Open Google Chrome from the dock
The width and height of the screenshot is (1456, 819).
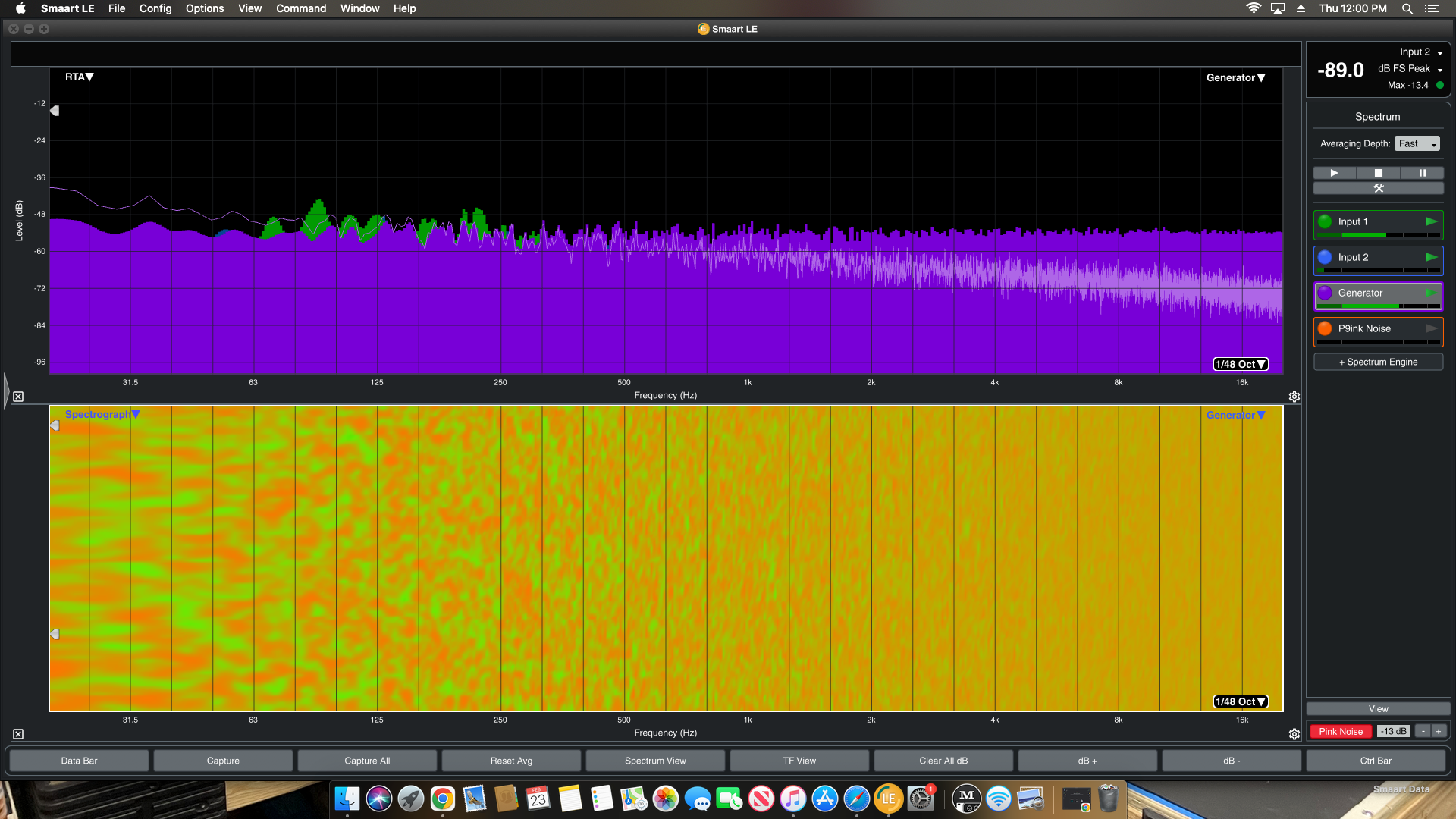tap(443, 799)
